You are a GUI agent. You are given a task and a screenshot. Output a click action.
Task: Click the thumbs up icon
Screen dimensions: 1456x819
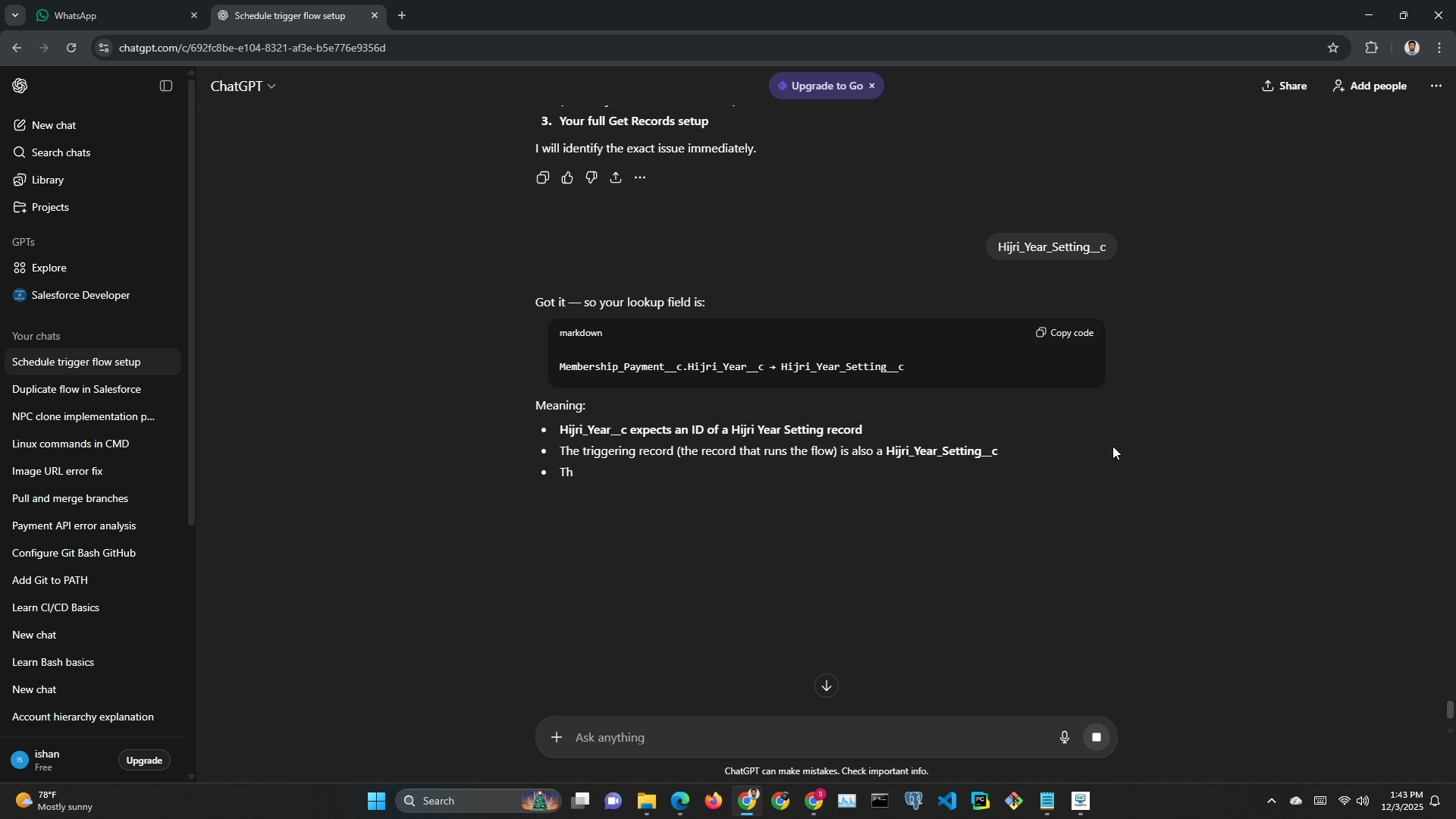(567, 178)
